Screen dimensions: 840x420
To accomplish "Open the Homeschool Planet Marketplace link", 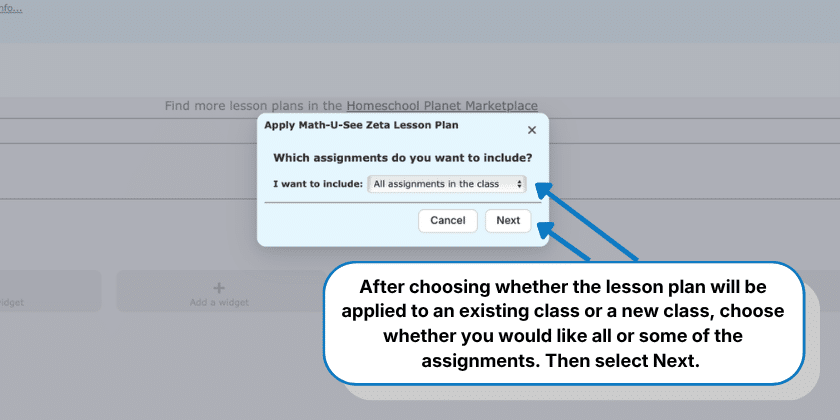I will (442, 106).
